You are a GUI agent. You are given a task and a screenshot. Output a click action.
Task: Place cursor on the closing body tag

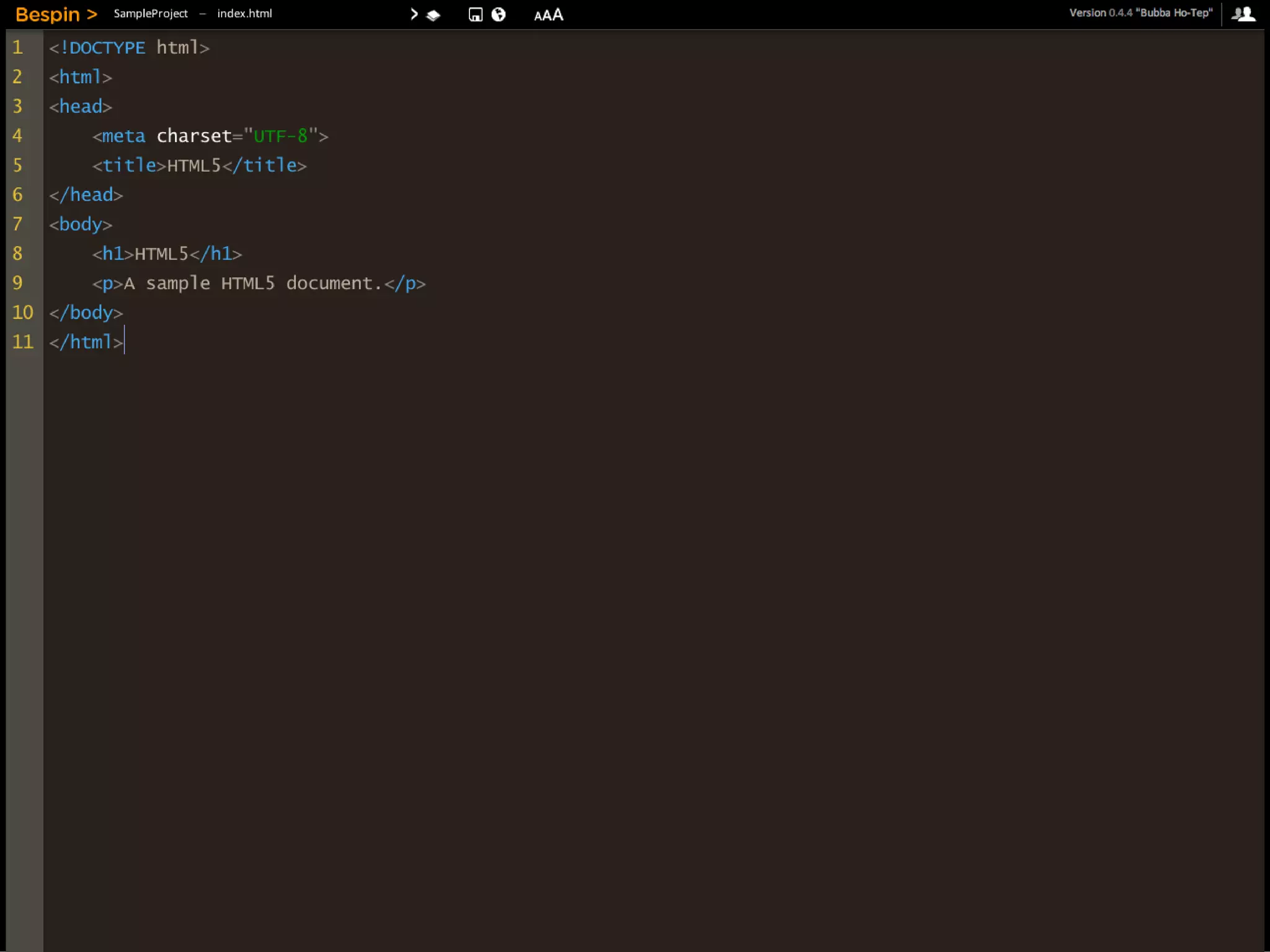coord(86,313)
